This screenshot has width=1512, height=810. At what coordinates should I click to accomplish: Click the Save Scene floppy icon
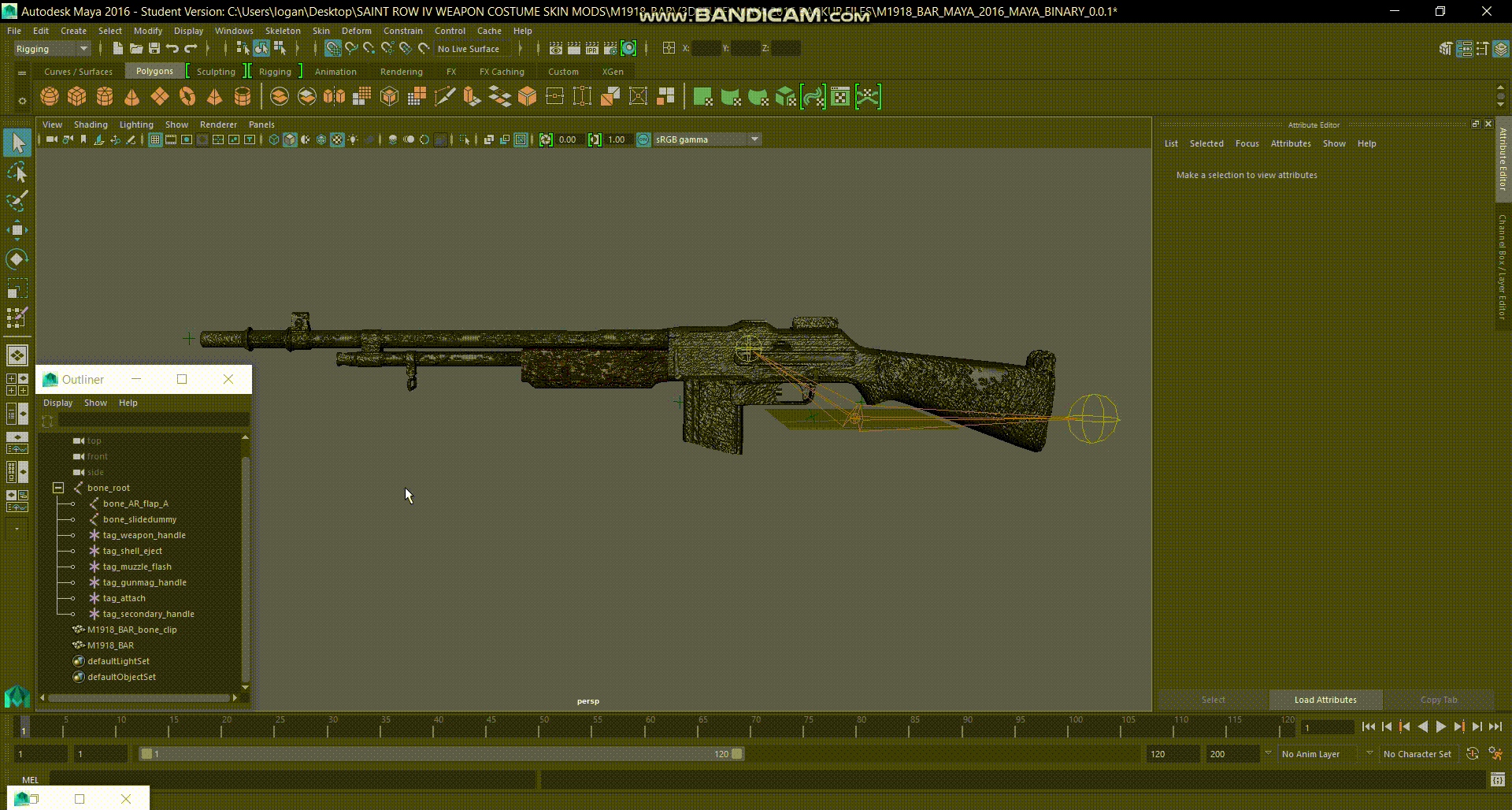[154, 49]
